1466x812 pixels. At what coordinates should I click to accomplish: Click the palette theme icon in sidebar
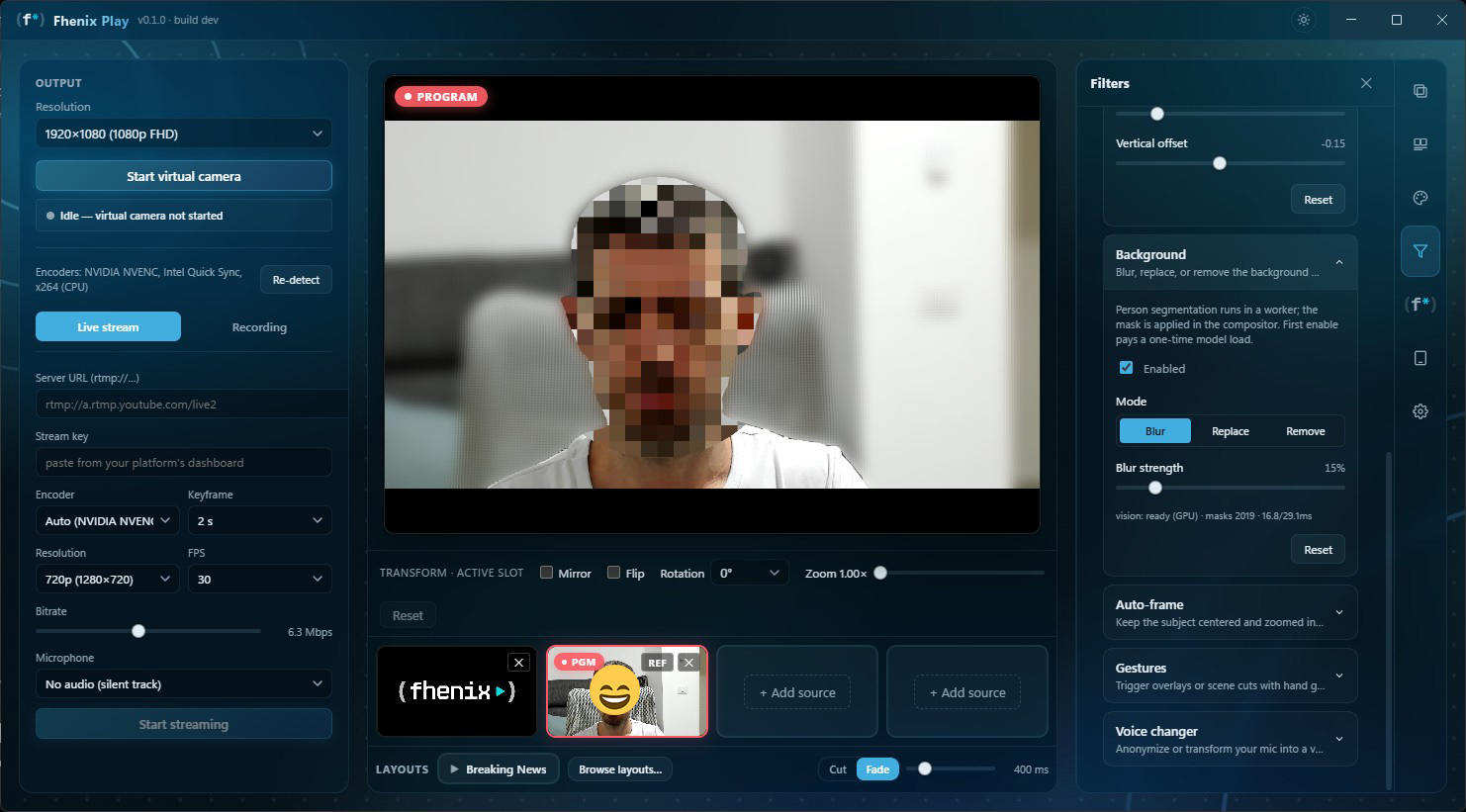1420,198
